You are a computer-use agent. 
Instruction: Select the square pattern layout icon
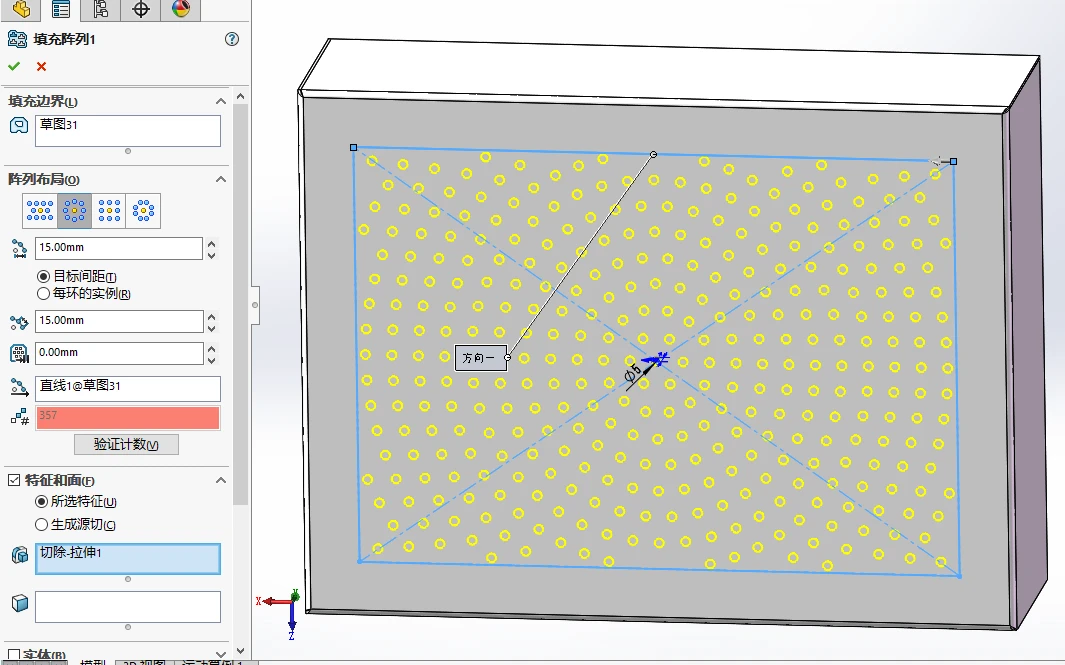point(109,211)
